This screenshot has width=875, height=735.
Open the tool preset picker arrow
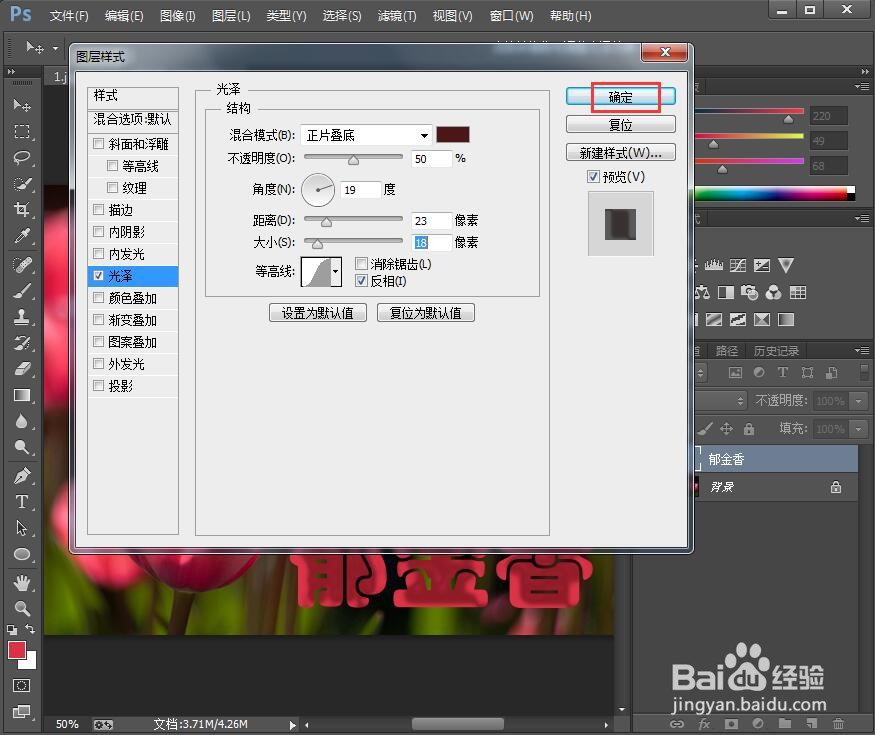[55, 49]
